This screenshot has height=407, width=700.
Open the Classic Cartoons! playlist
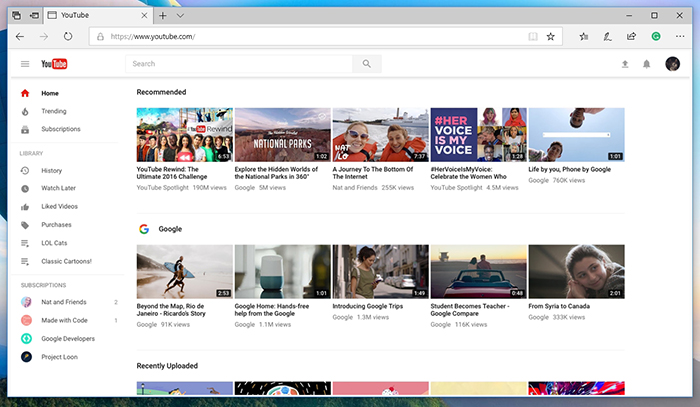66,262
